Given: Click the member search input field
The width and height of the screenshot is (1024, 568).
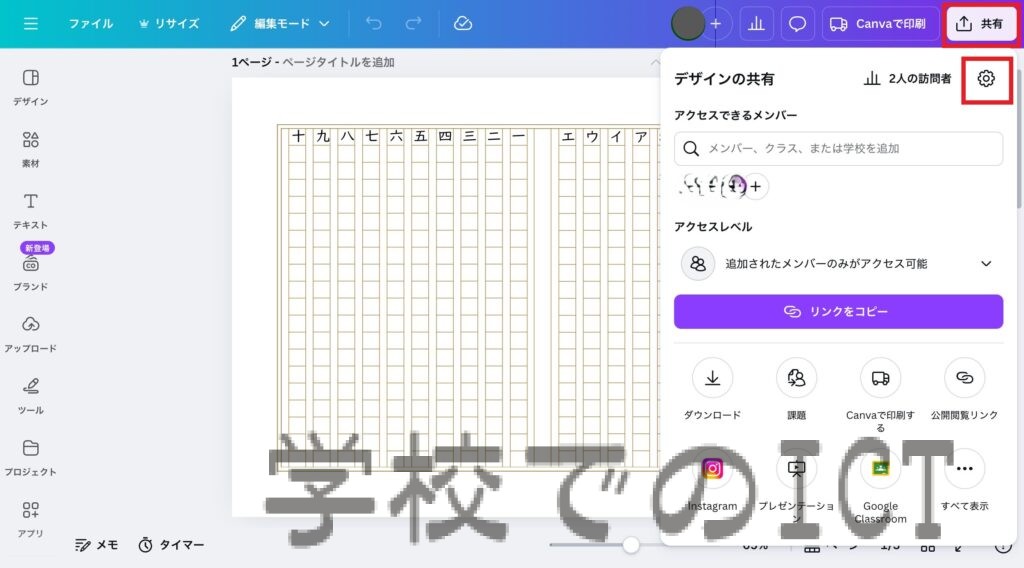Looking at the screenshot, I should click(838, 148).
